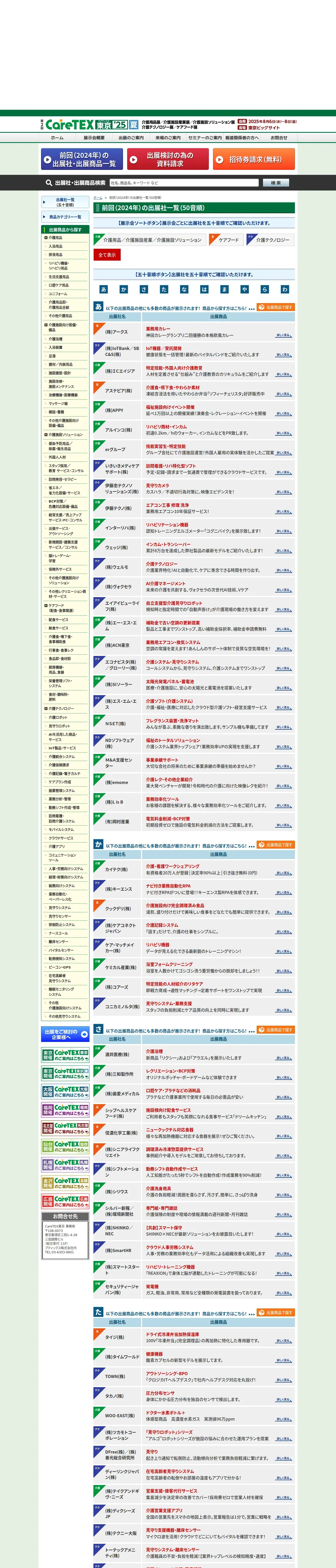Screen dimensions: 336x1568
Task: Jump to ら kana index
Action: [x=265, y=289]
